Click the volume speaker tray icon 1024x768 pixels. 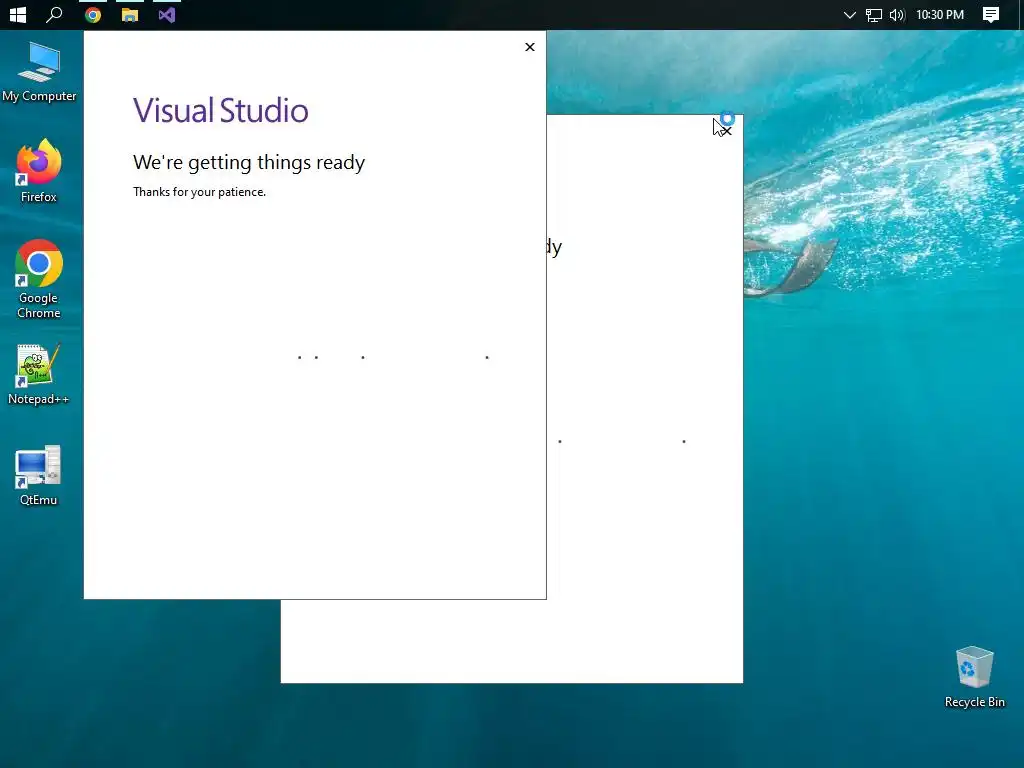[897, 15]
